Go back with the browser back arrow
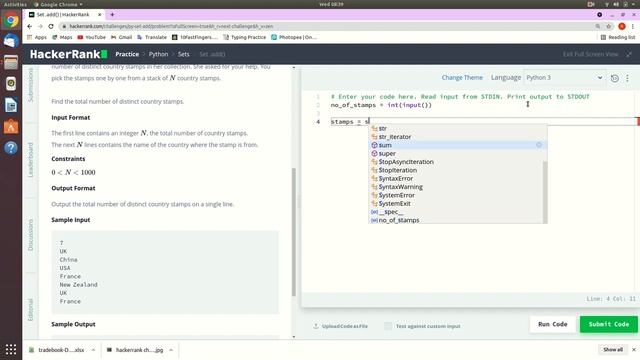This screenshot has height=360, width=640. pyautogui.click(x=29, y=26)
